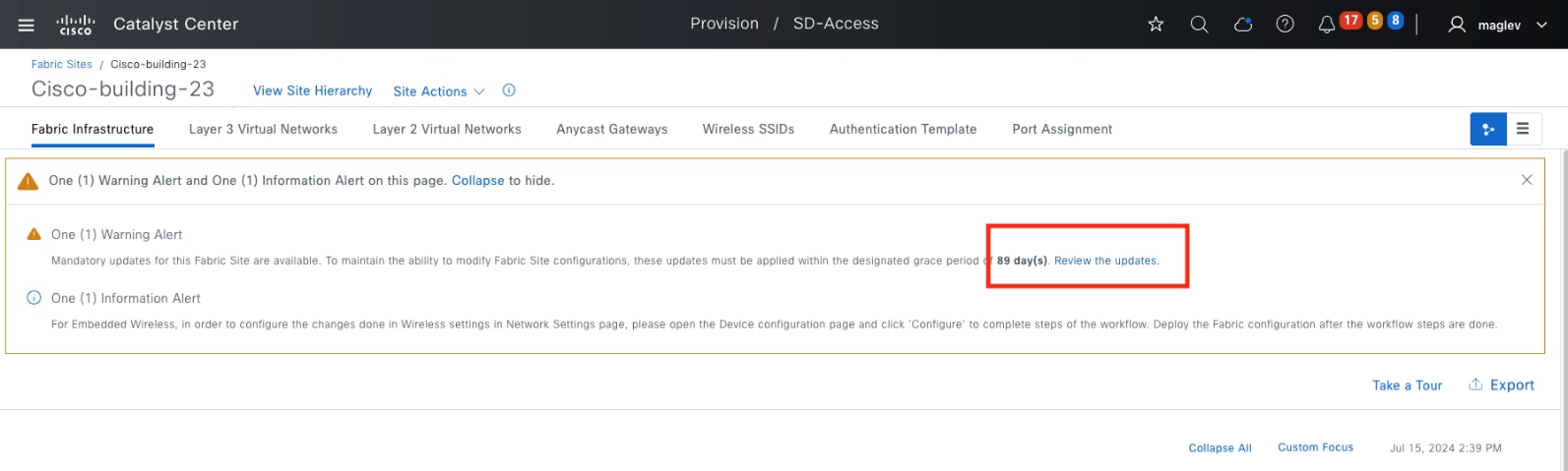Open the help question mark icon
The image size is (1568, 471).
(1285, 25)
